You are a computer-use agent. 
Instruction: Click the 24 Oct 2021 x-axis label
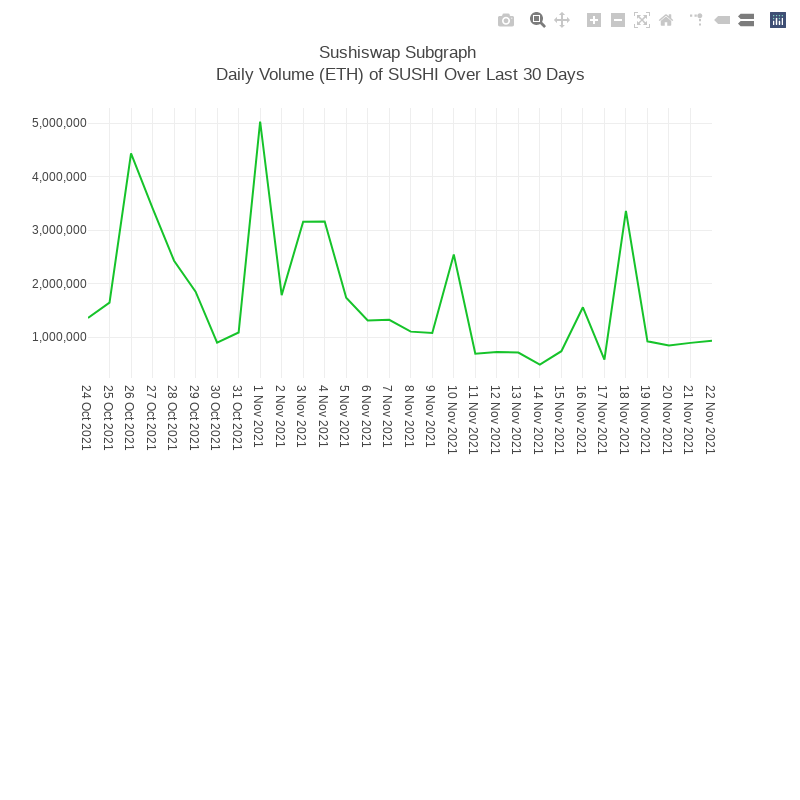[86, 418]
